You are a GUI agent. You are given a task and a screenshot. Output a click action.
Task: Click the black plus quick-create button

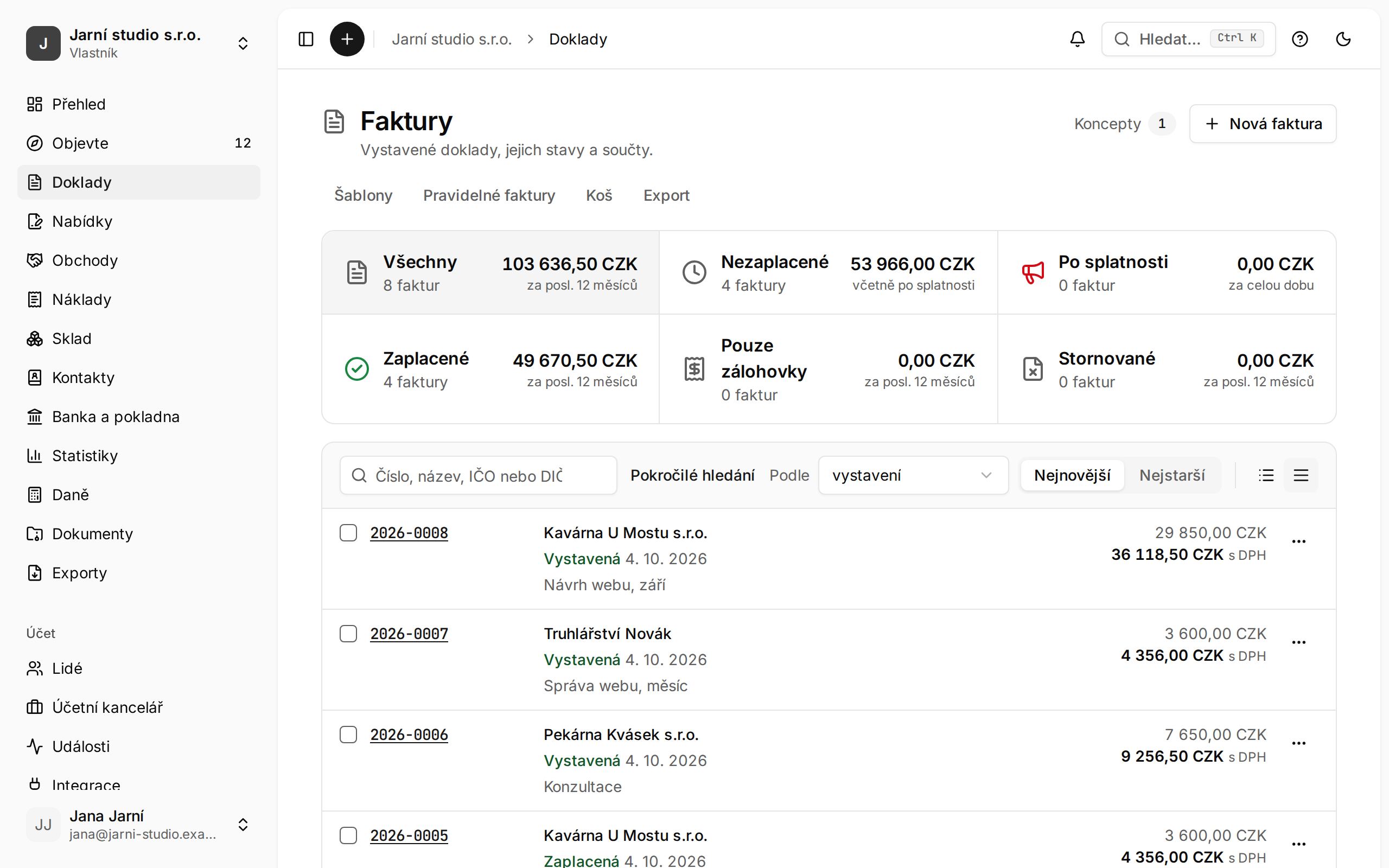tap(347, 39)
